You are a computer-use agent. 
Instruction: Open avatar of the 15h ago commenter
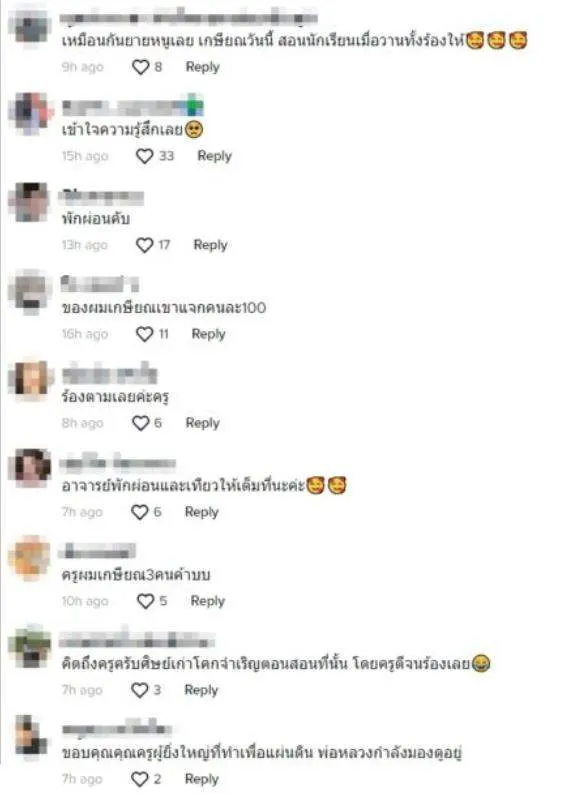(30, 112)
